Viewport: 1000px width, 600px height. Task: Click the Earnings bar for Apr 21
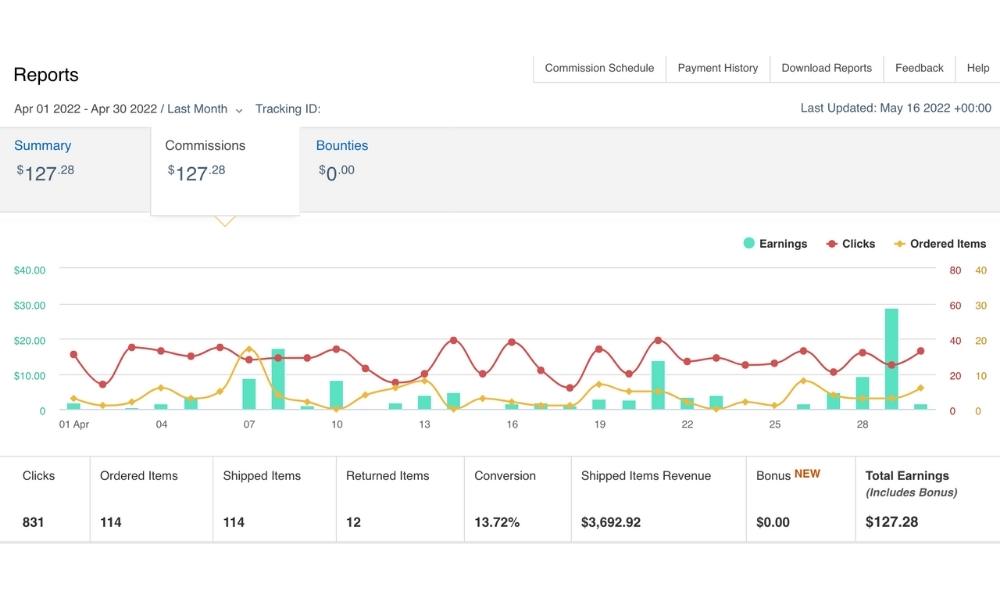[x=658, y=385]
